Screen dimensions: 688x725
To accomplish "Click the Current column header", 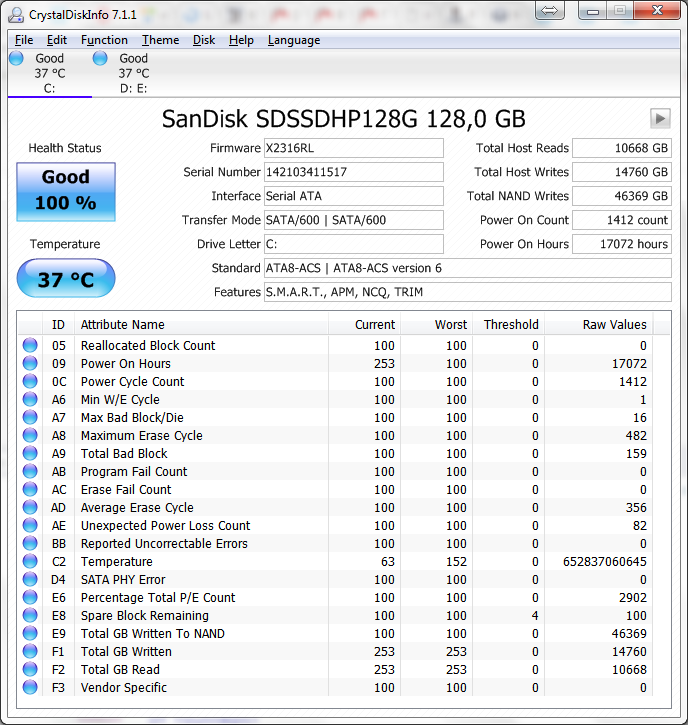I will pyautogui.click(x=364, y=325).
